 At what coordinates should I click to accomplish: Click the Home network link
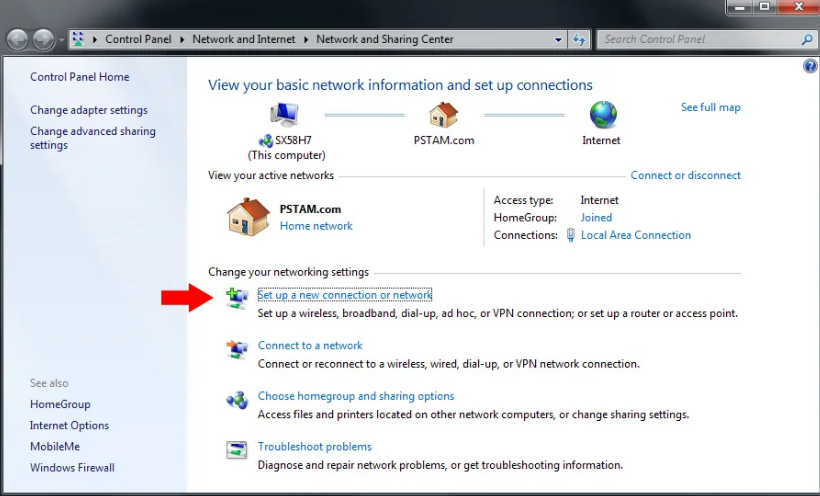pyautogui.click(x=316, y=226)
